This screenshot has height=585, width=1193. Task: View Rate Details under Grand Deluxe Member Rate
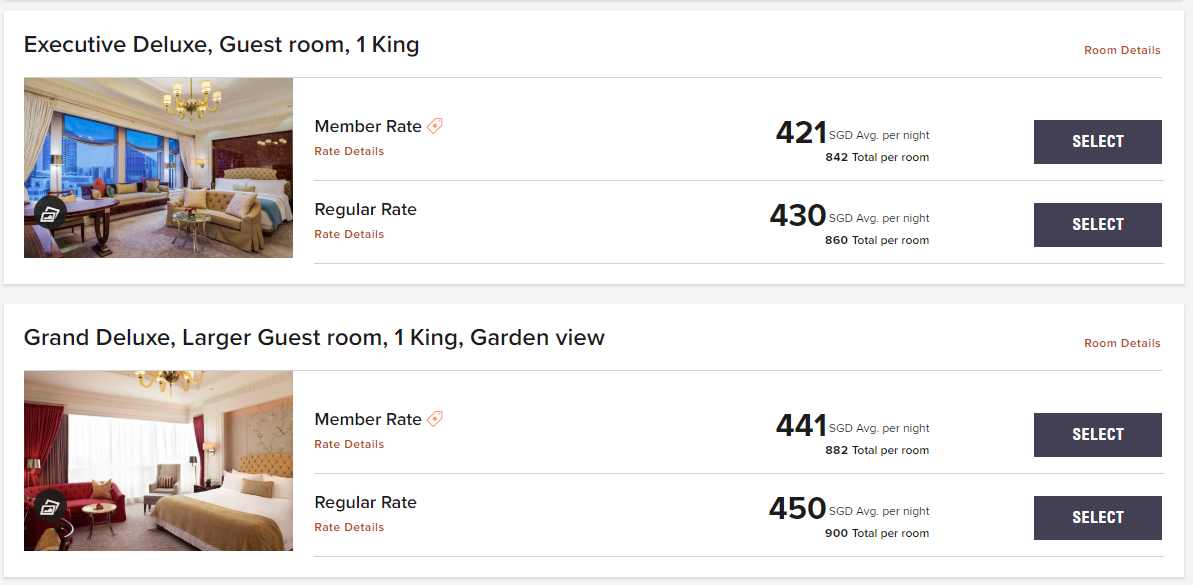pos(349,445)
